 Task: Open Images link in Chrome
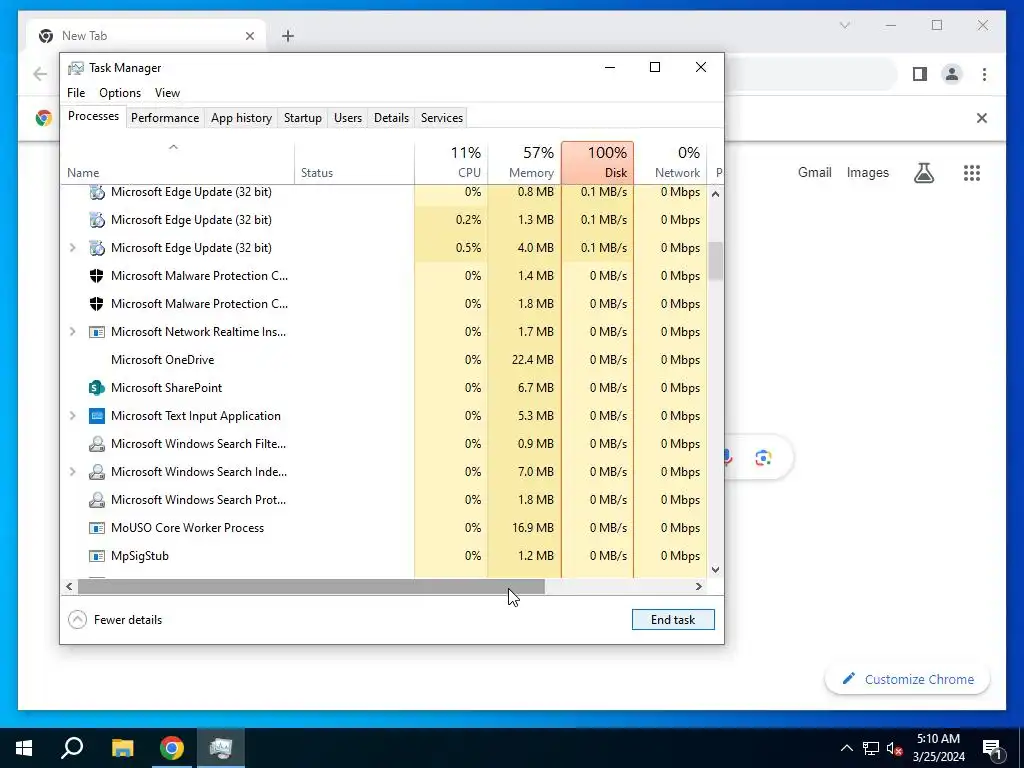(x=867, y=172)
